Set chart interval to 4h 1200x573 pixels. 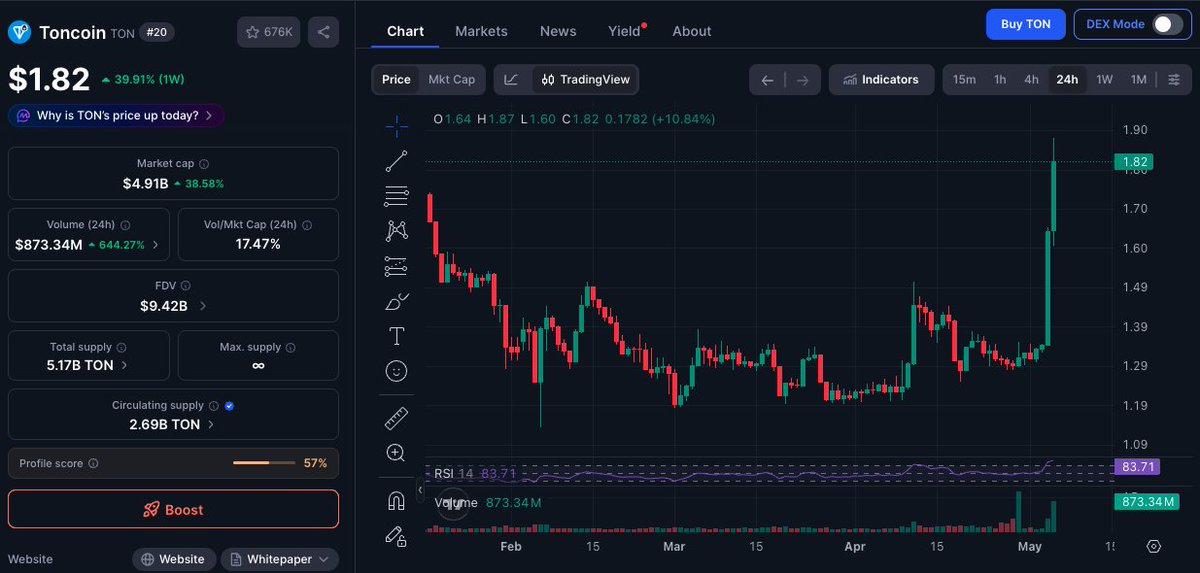coord(1031,80)
